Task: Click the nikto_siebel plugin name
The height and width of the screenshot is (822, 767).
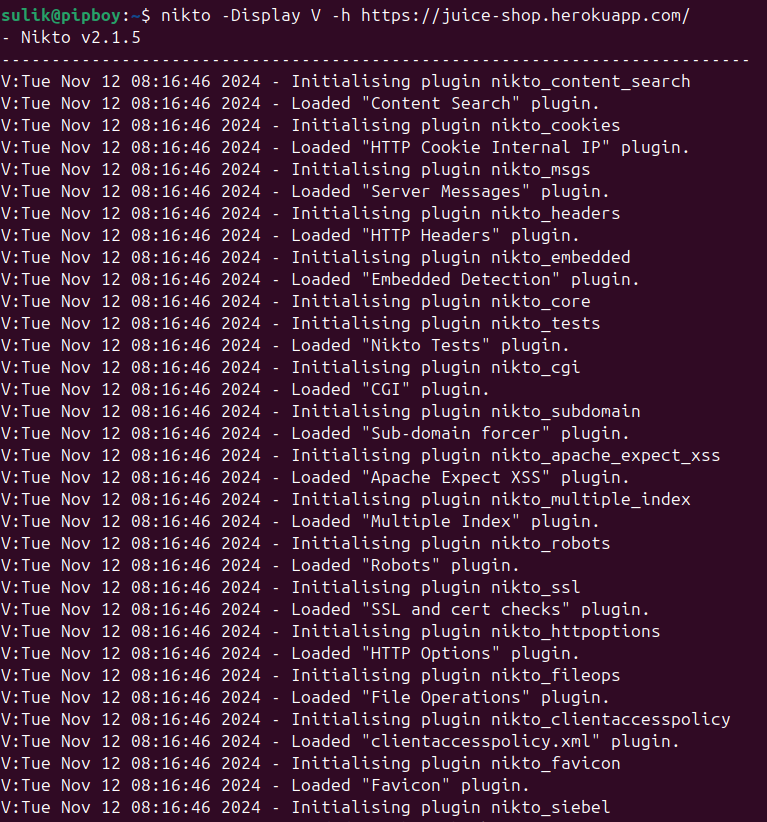Action: click(x=550, y=808)
